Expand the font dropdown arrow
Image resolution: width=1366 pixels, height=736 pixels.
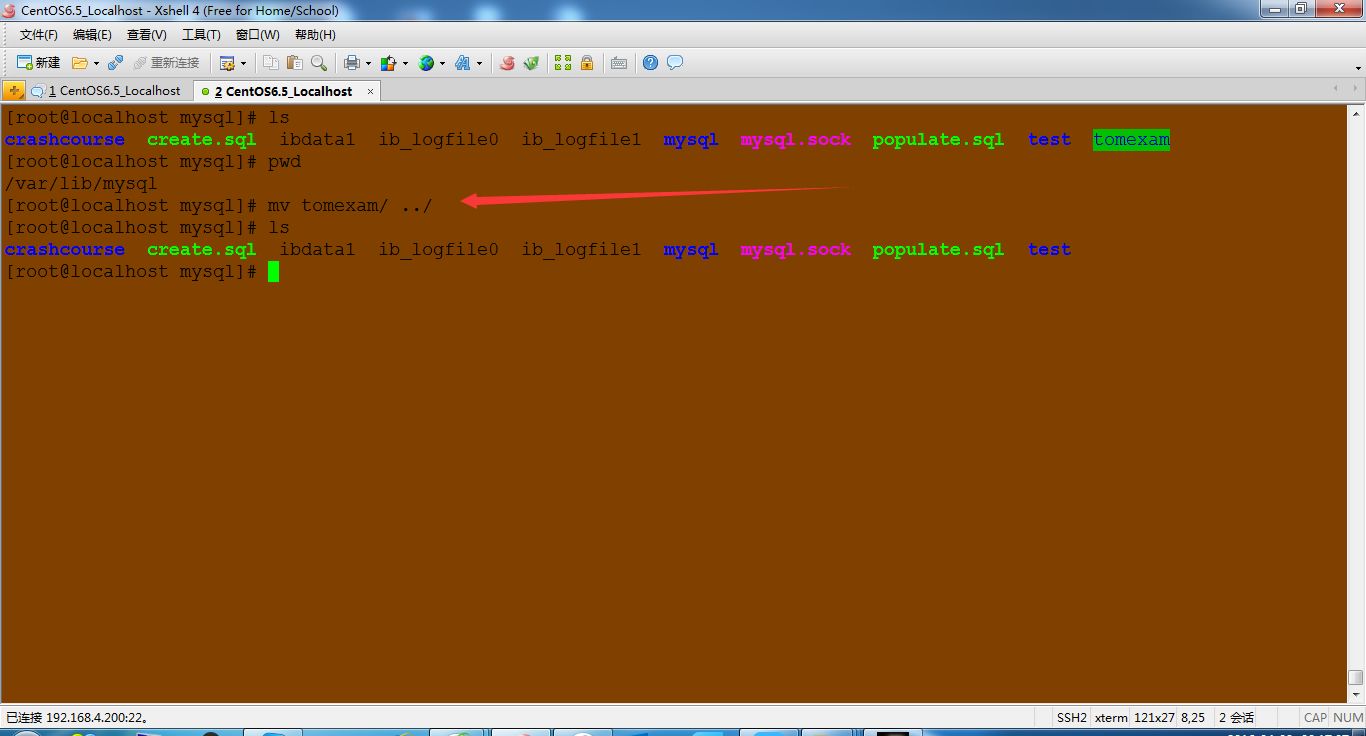[479, 63]
